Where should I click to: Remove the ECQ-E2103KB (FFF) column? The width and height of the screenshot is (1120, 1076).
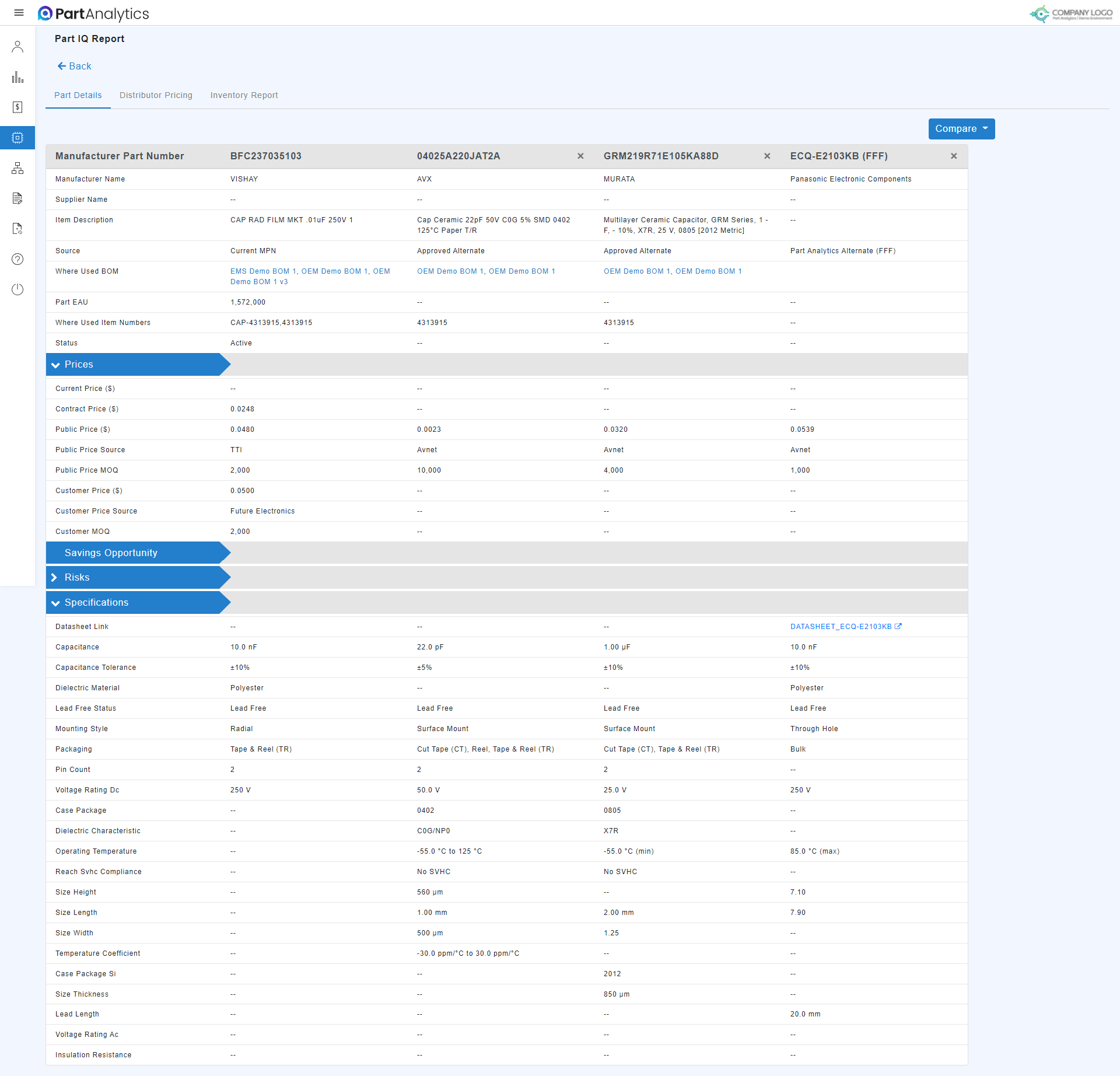pos(954,156)
